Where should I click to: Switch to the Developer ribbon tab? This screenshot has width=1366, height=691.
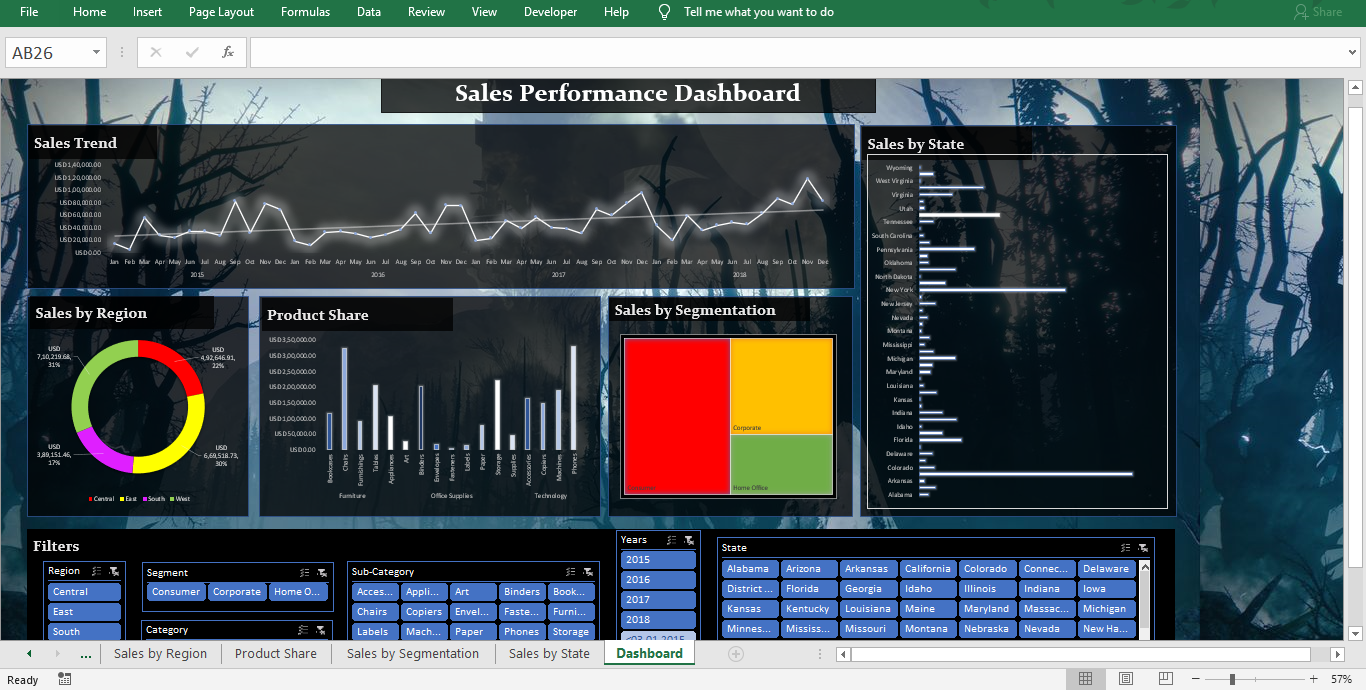point(550,12)
